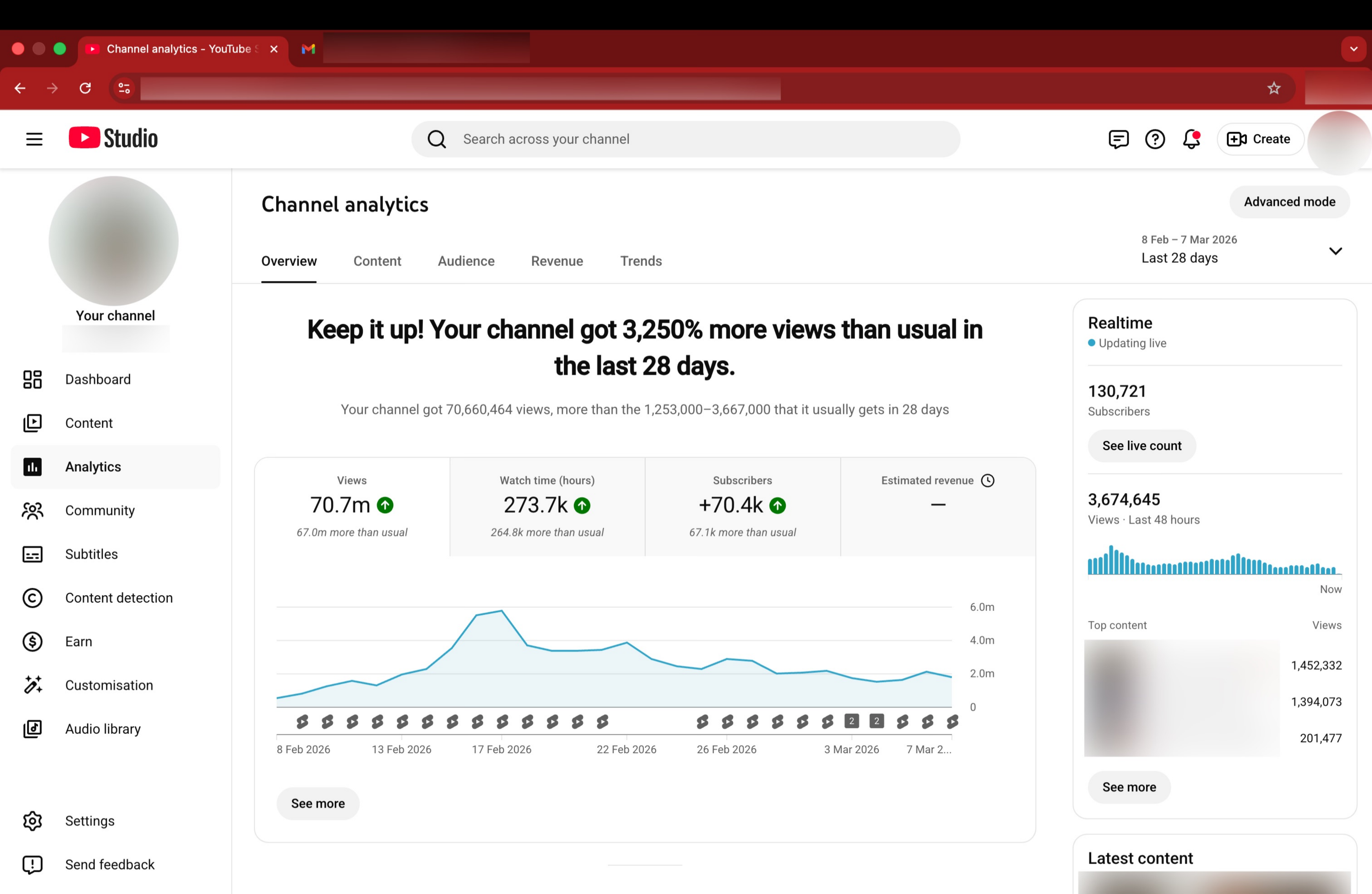This screenshot has width=1372, height=894.
Task: Open Customisation in the sidebar
Action: 115,685
